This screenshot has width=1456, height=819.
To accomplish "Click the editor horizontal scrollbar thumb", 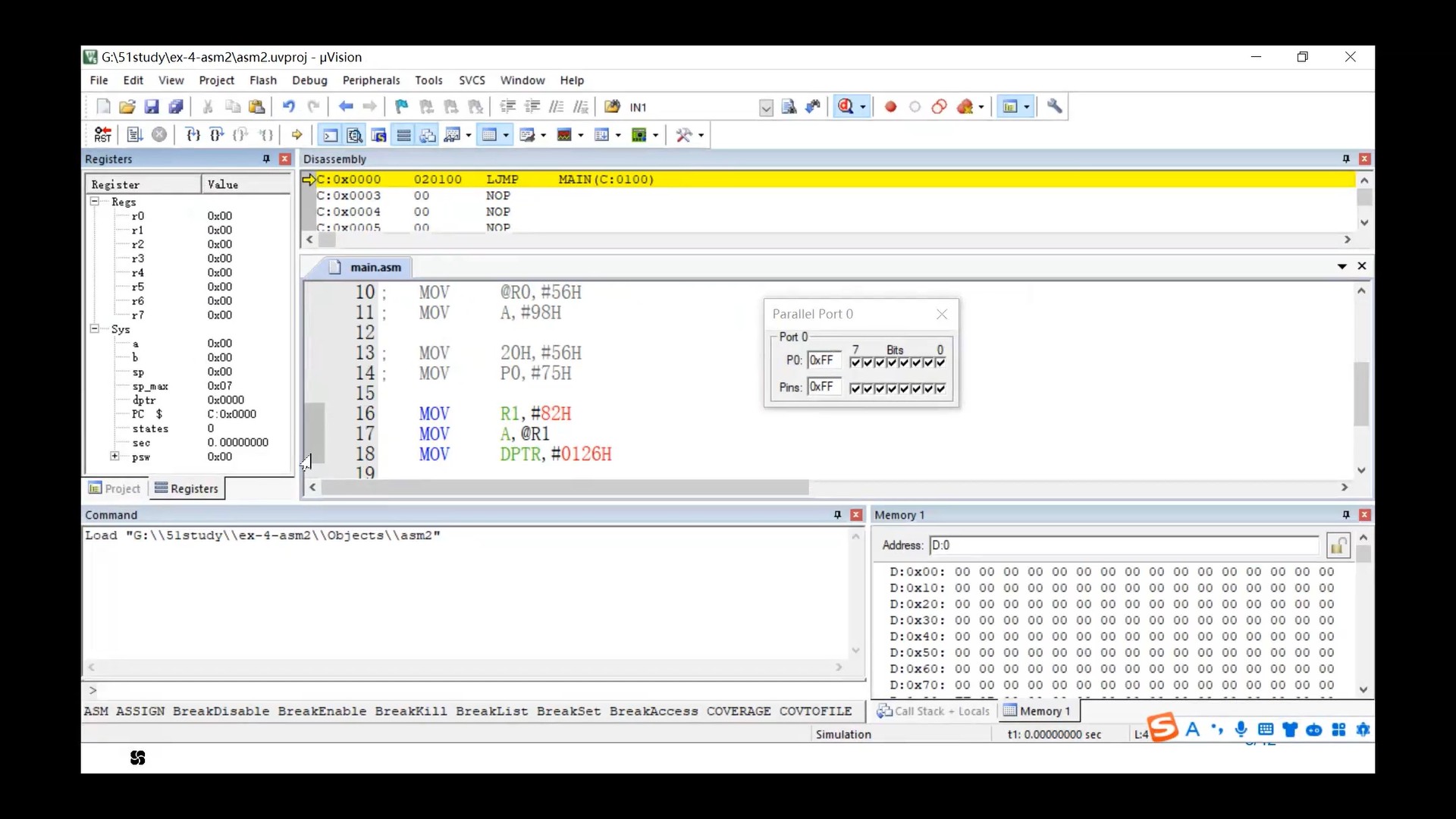I will [564, 488].
